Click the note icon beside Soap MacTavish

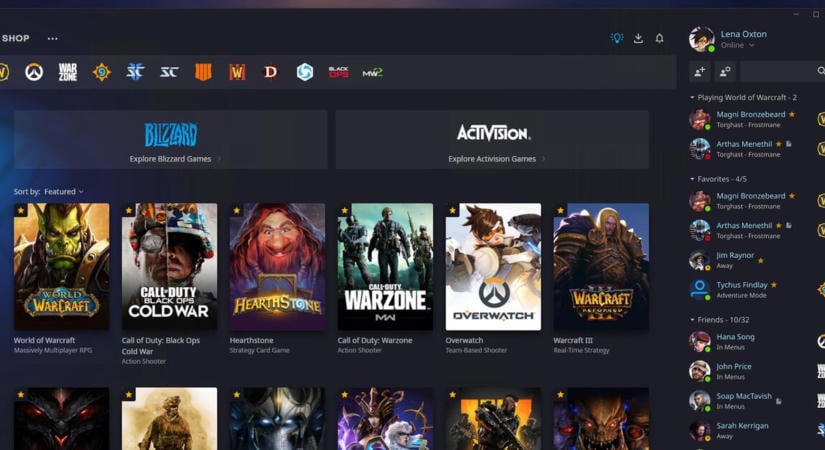pos(779,401)
